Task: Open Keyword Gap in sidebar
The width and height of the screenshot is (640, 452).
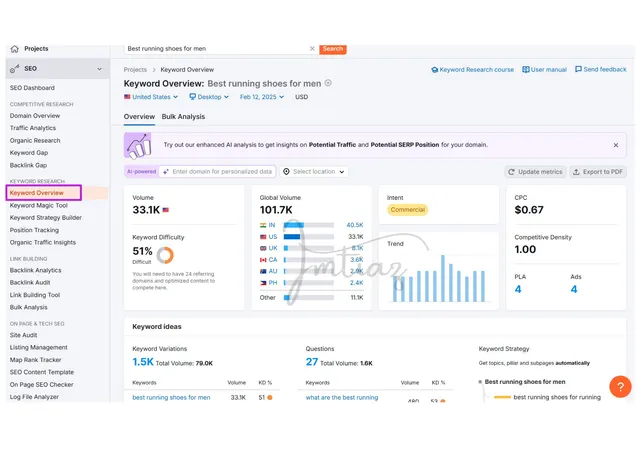Action: pos(29,153)
